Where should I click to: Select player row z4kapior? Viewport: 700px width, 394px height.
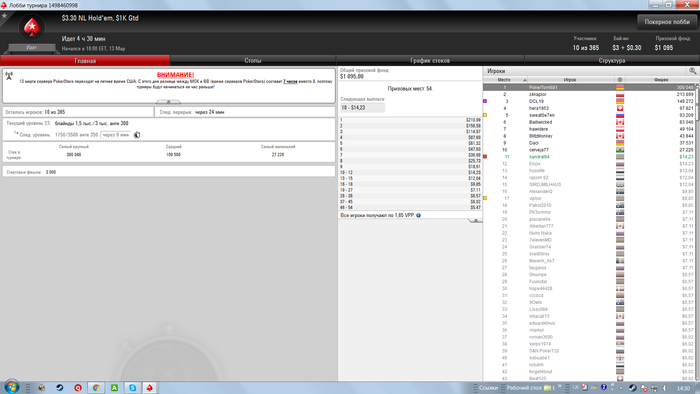(589, 95)
